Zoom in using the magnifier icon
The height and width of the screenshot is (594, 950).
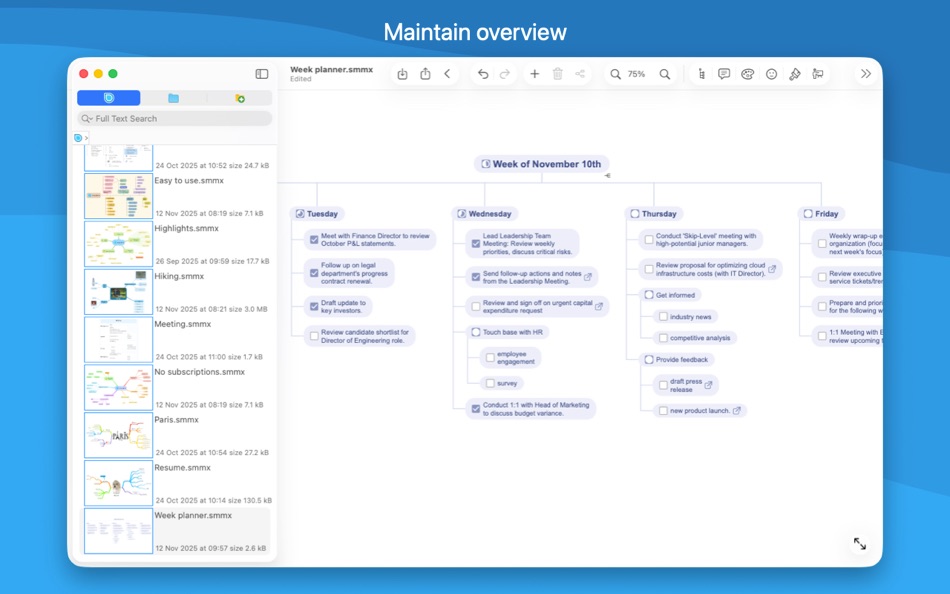[665, 73]
